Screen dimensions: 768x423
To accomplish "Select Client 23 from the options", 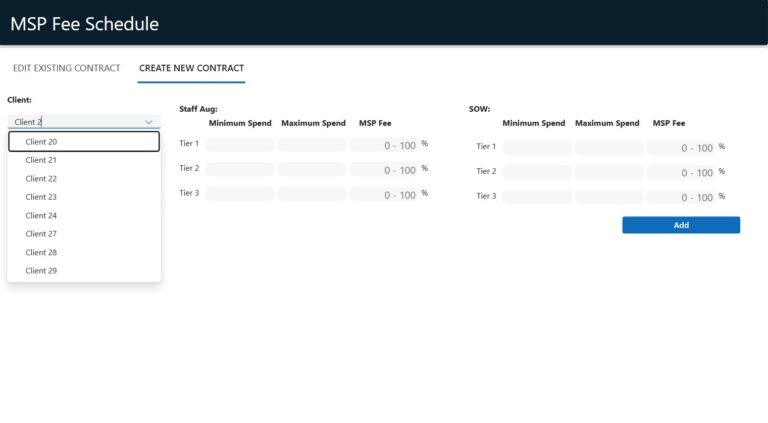I will click(84, 197).
